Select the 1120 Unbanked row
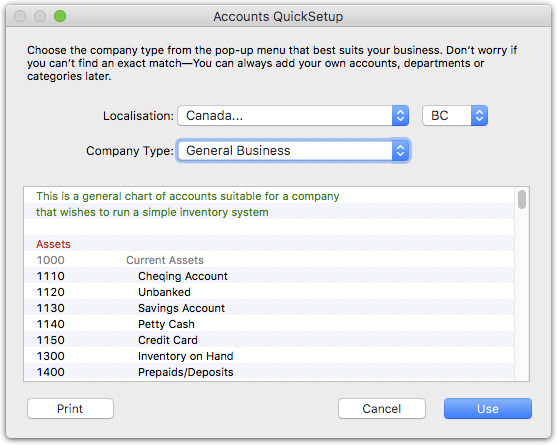Screen dimensions: 557x445 tap(269, 292)
